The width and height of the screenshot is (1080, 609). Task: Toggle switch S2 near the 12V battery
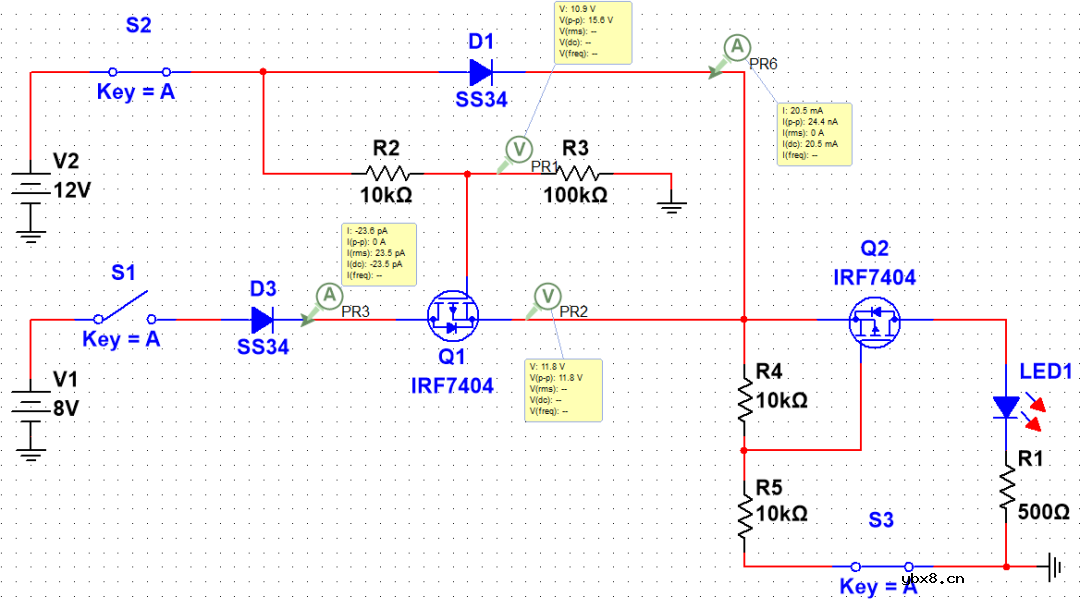coord(139,72)
